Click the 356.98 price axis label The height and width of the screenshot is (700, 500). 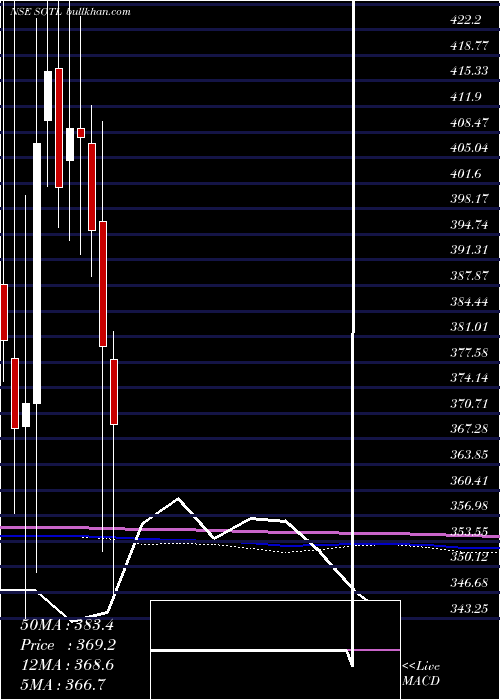coord(471,506)
